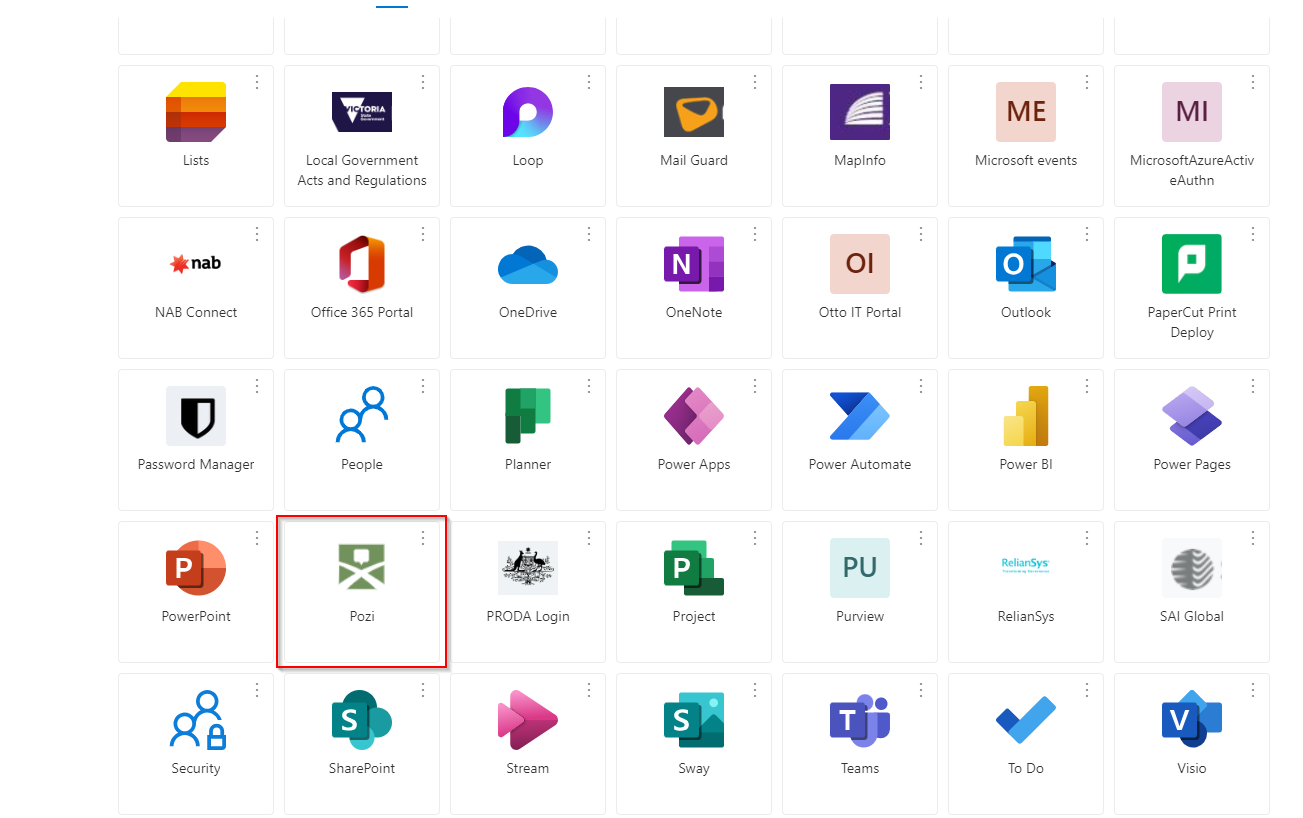1303x818 pixels.
Task: Launch the PowerPoint app icon
Action: tap(196, 568)
